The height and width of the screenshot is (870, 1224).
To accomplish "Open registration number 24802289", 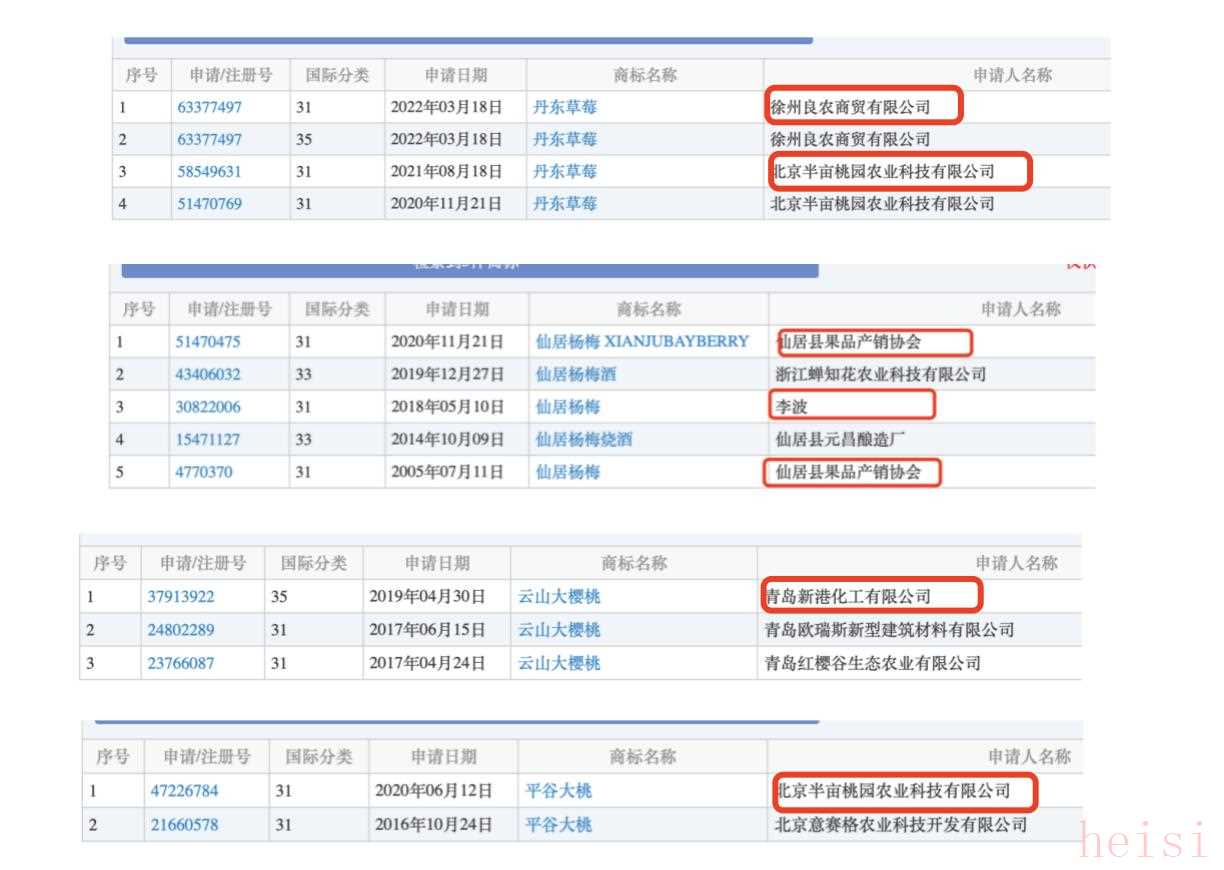I will 181,630.
